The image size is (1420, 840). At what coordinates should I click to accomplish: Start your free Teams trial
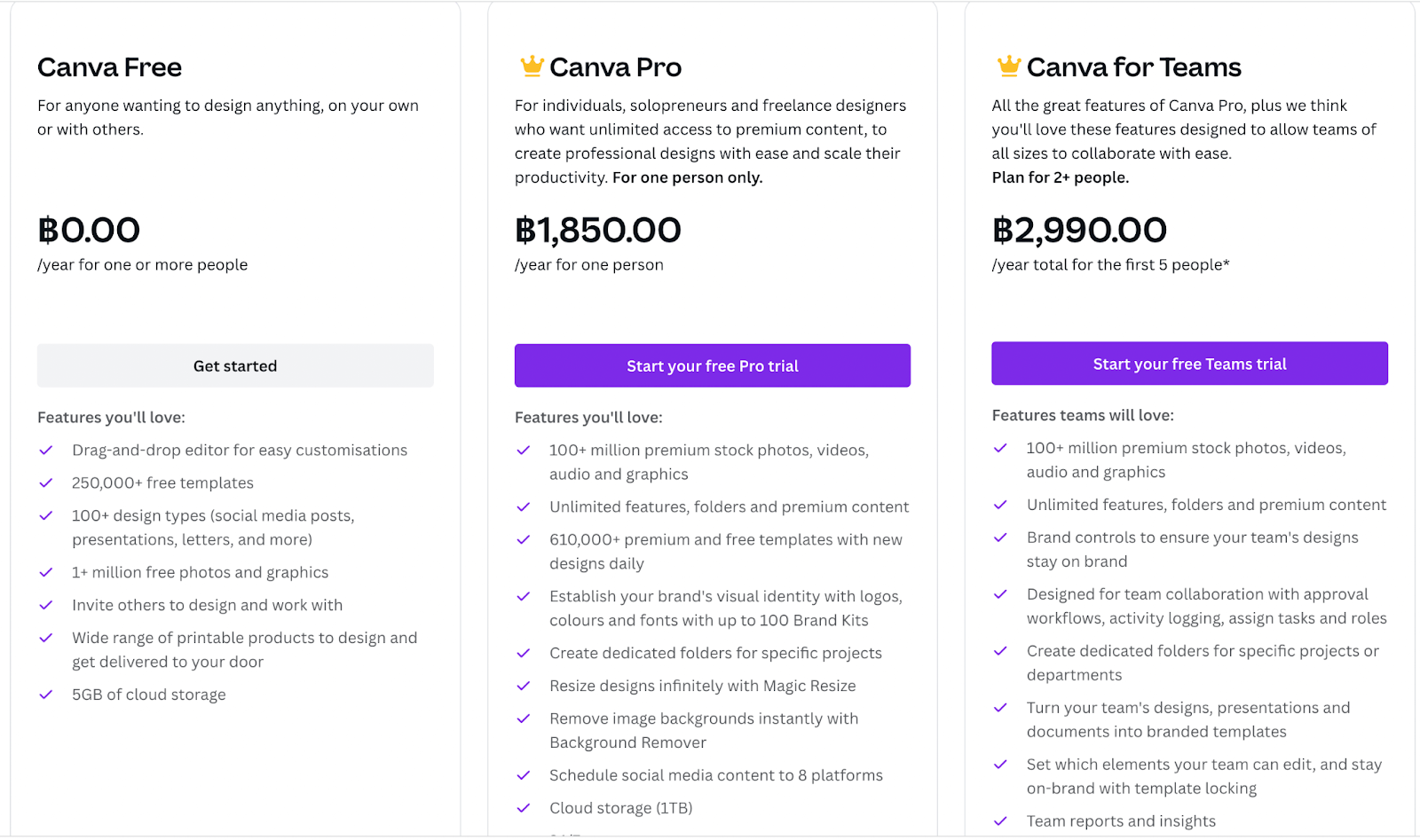[x=1189, y=363]
